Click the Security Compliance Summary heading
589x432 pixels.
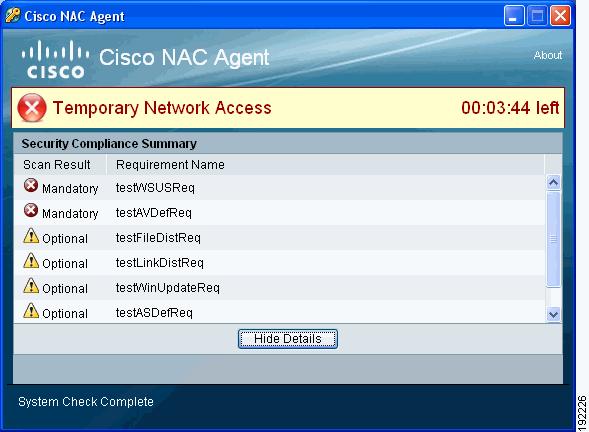pyautogui.click(x=109, y=144)
